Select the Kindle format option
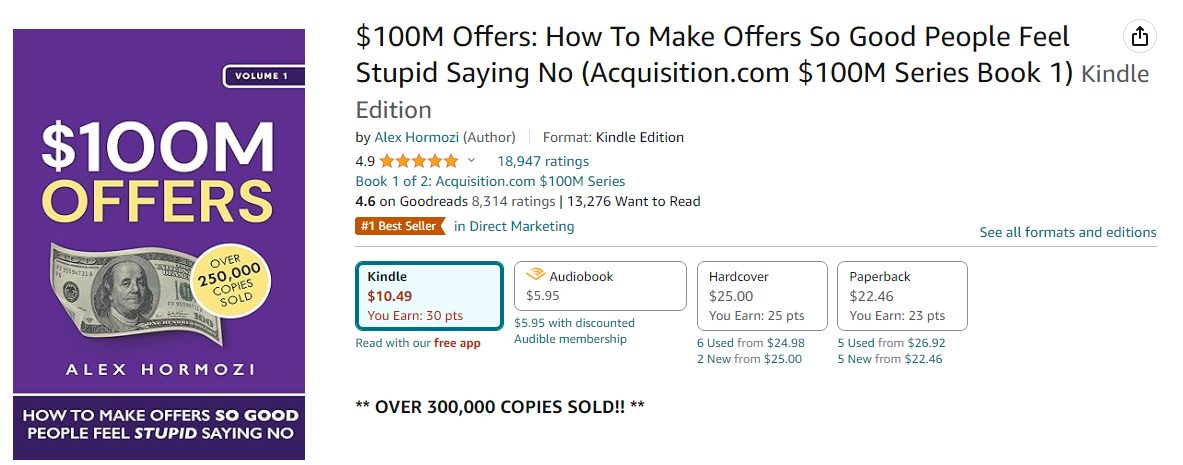The height and width of the screenshot is (465, 1183). (x=429, y=296)
